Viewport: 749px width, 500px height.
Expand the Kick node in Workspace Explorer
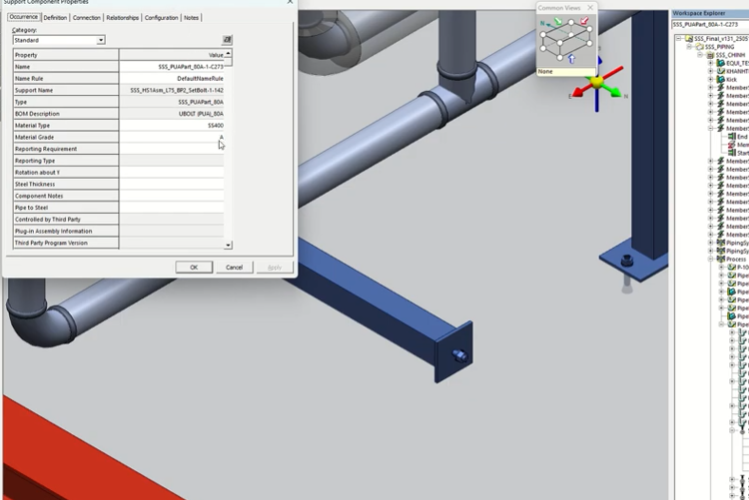pyautogui.click(x=711, y=80)
